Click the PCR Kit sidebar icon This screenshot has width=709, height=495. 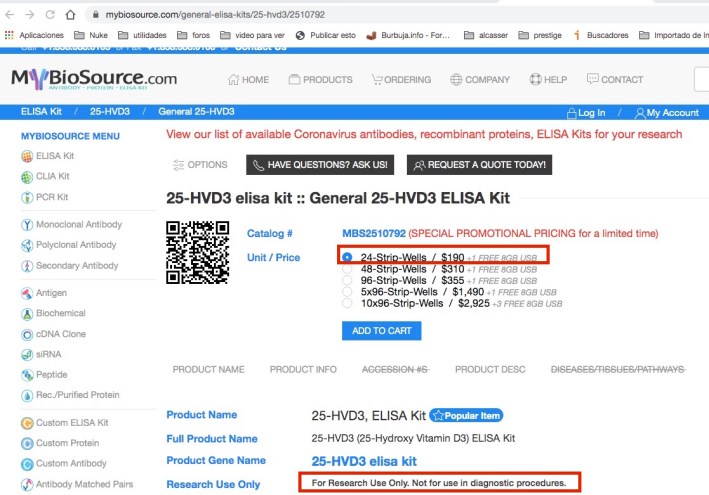coord(27,197)
